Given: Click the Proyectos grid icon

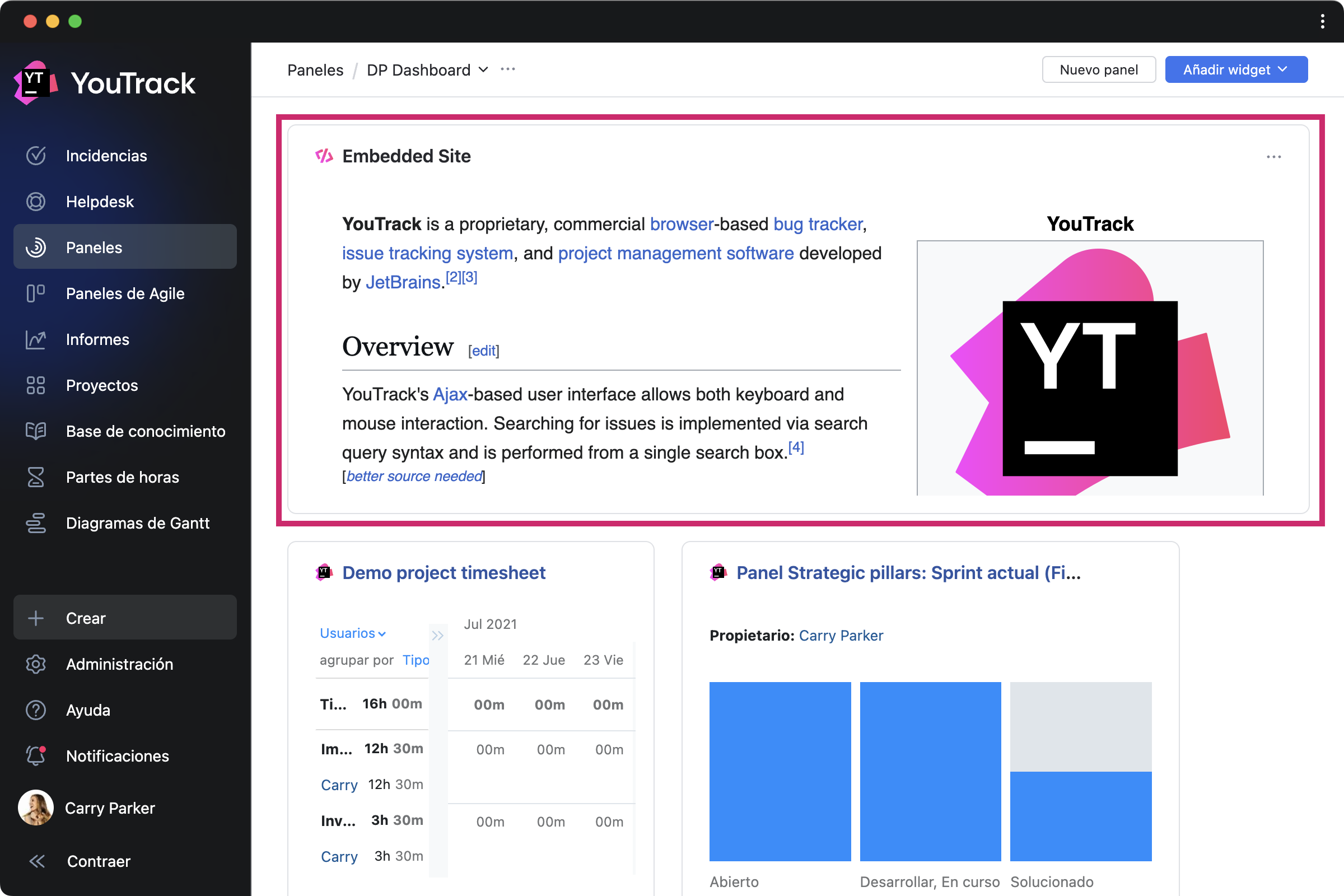Looking at the screenshot, I should pos(35,385).
